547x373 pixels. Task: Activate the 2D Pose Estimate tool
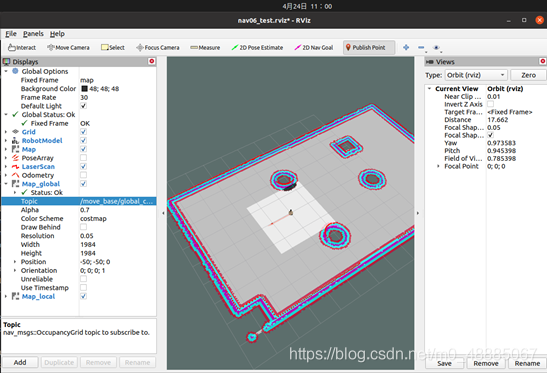coord(257,47)
